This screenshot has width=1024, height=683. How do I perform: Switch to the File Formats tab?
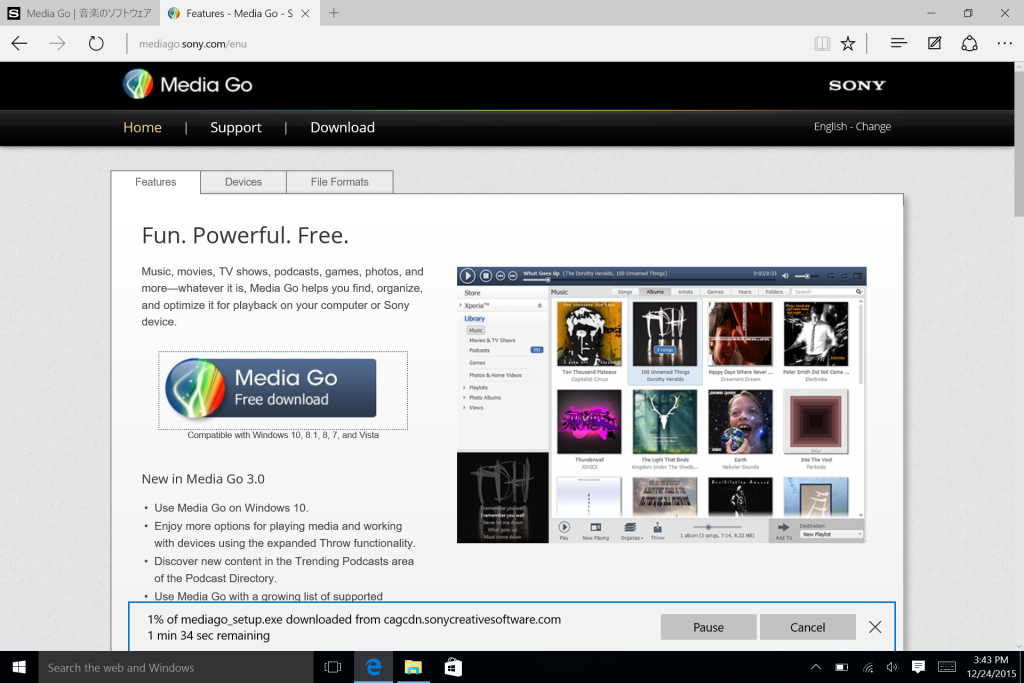tap(340, 182)
